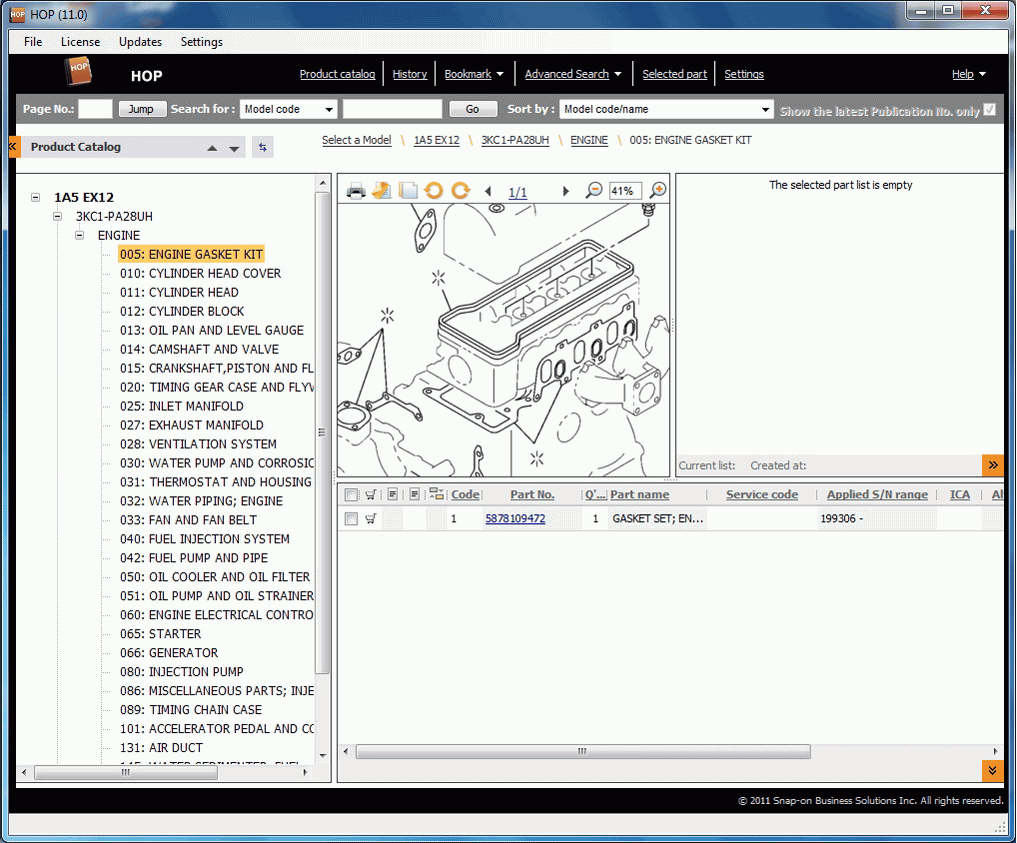Open the 'Sort by' Model code/name dropdown
The height and width of the screenshot is (843, 1017).
[666, 108]
